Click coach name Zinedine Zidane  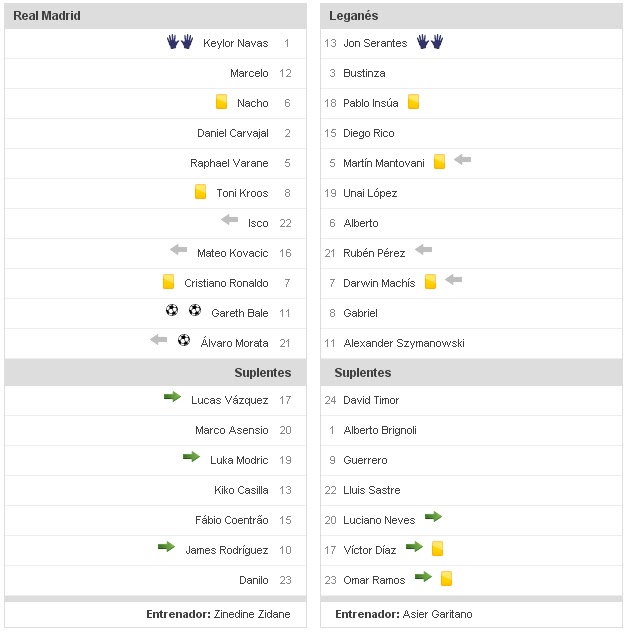coord(252,614)
